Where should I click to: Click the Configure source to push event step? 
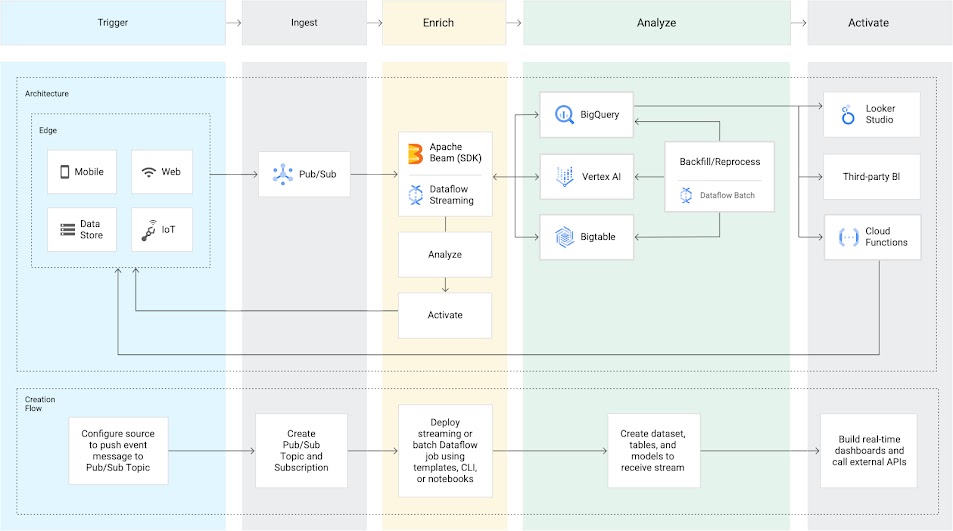coord(118,451)
